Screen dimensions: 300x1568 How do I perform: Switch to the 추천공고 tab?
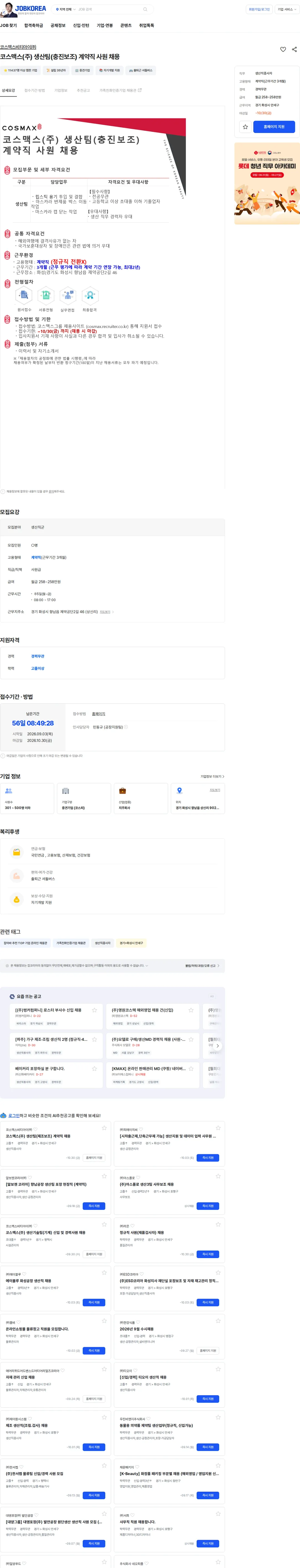(84, 90)
